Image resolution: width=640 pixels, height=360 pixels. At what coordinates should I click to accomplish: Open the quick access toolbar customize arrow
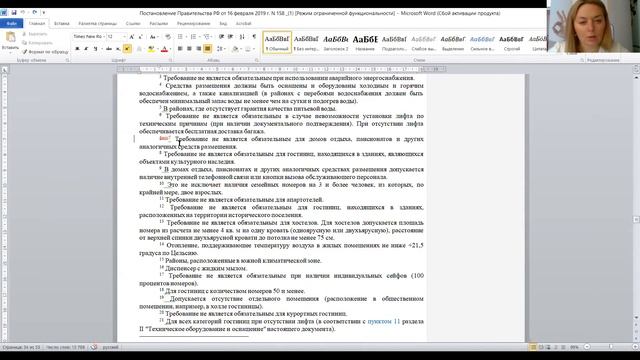coord(43,13)
